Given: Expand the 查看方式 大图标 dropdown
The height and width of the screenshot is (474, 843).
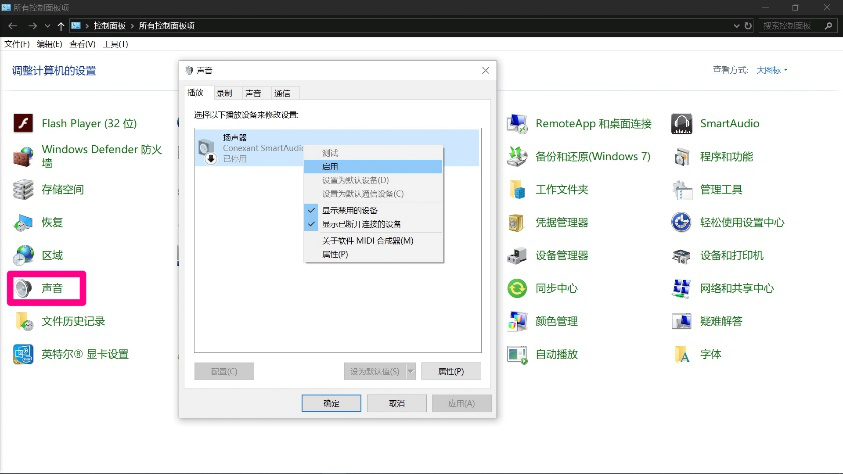Looking at the screenshot, I should tap(772, 70).
